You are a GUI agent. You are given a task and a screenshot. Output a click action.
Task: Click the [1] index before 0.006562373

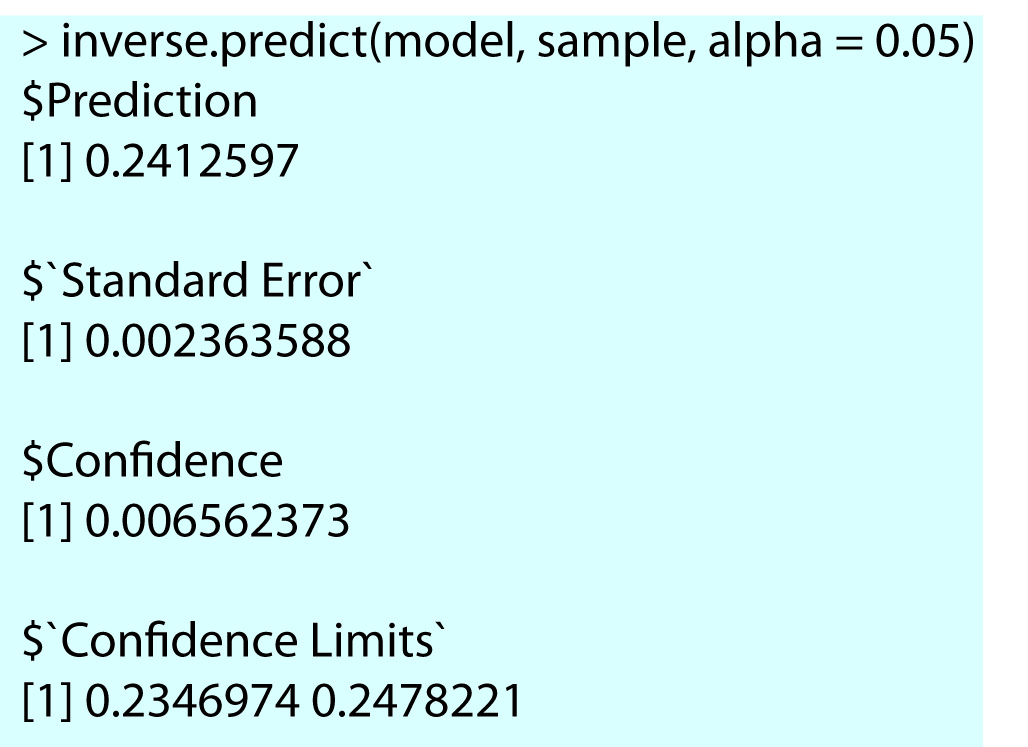pos(49,521)
